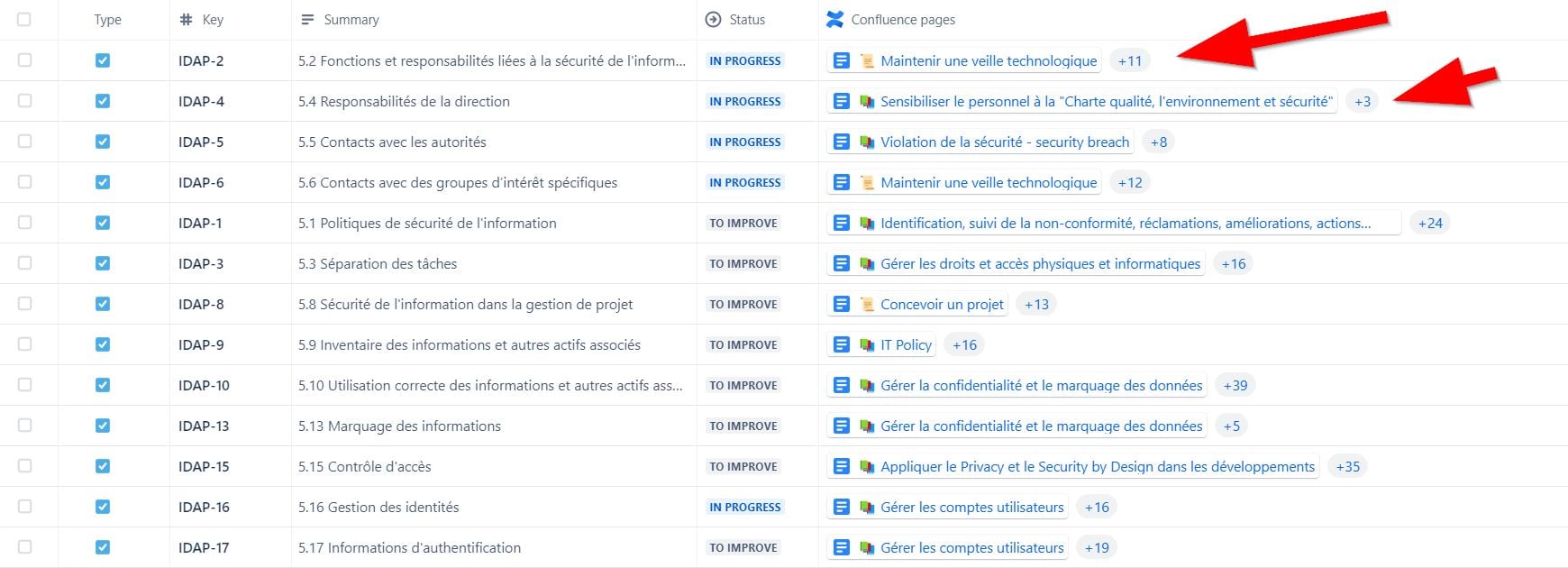This screenshot has height=568, width=1568.
Task: Click summary 5.16 Gestion des identités
Action: [378, 507]
